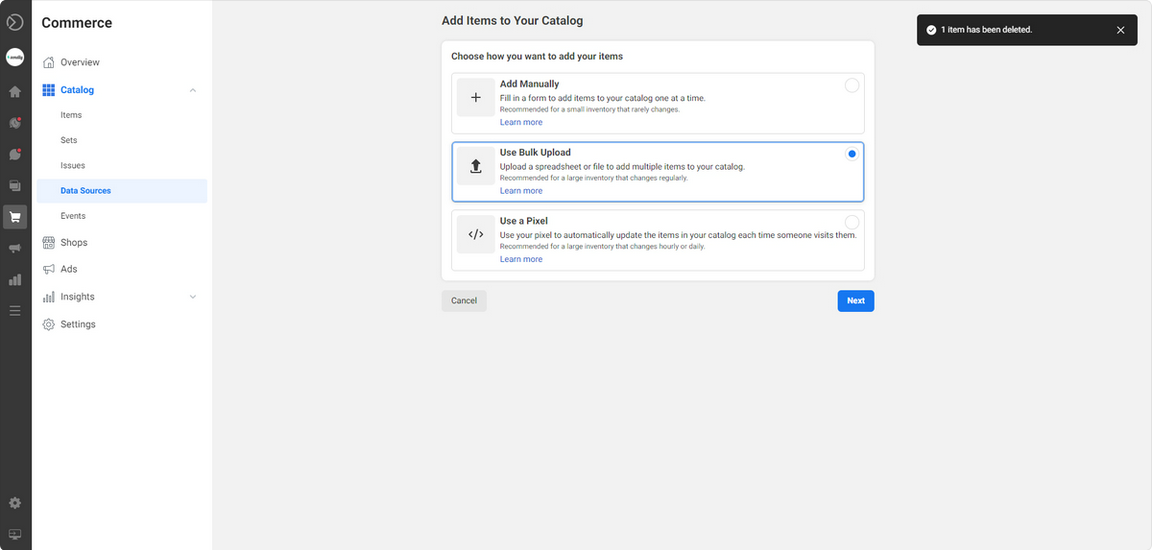Select the Commerce shopping cart icon
This screenshot has height=550, width=1152.
tap(15, 217)
